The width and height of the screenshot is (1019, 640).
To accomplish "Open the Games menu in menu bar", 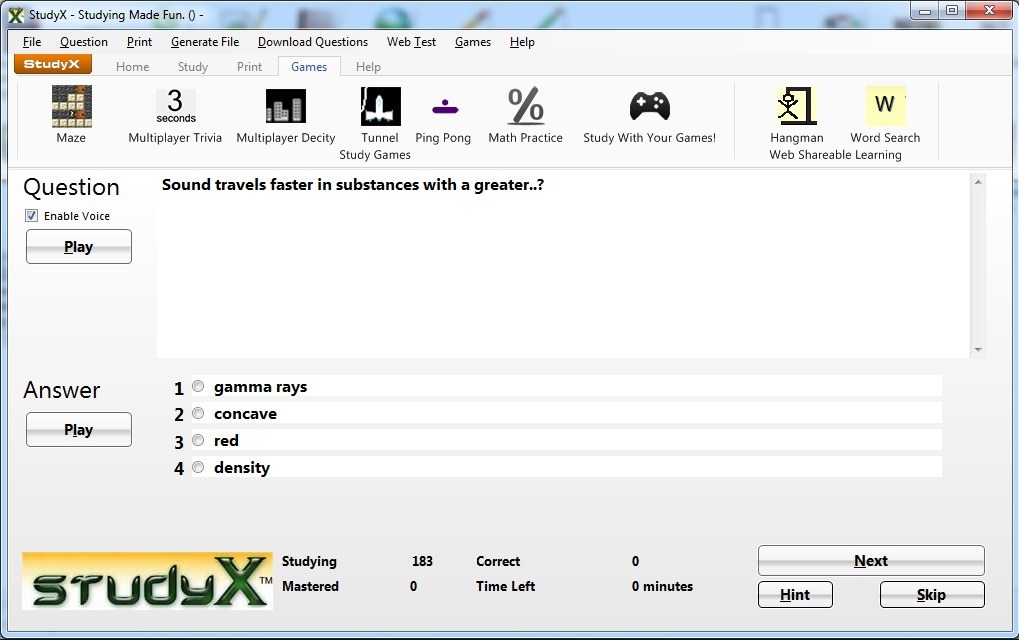I will [473, 42].
